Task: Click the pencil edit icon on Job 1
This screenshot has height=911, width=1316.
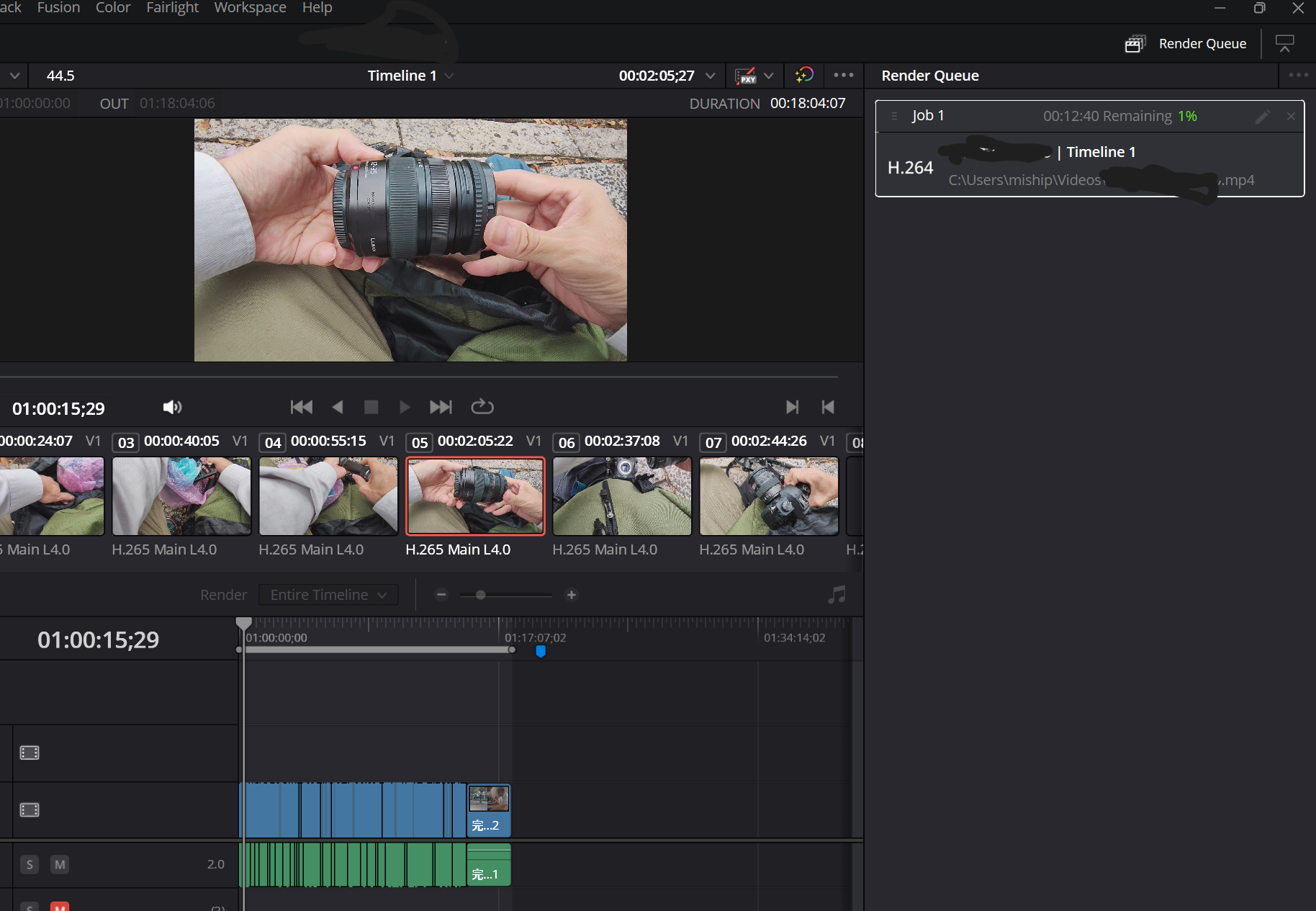Action: 1262,117
